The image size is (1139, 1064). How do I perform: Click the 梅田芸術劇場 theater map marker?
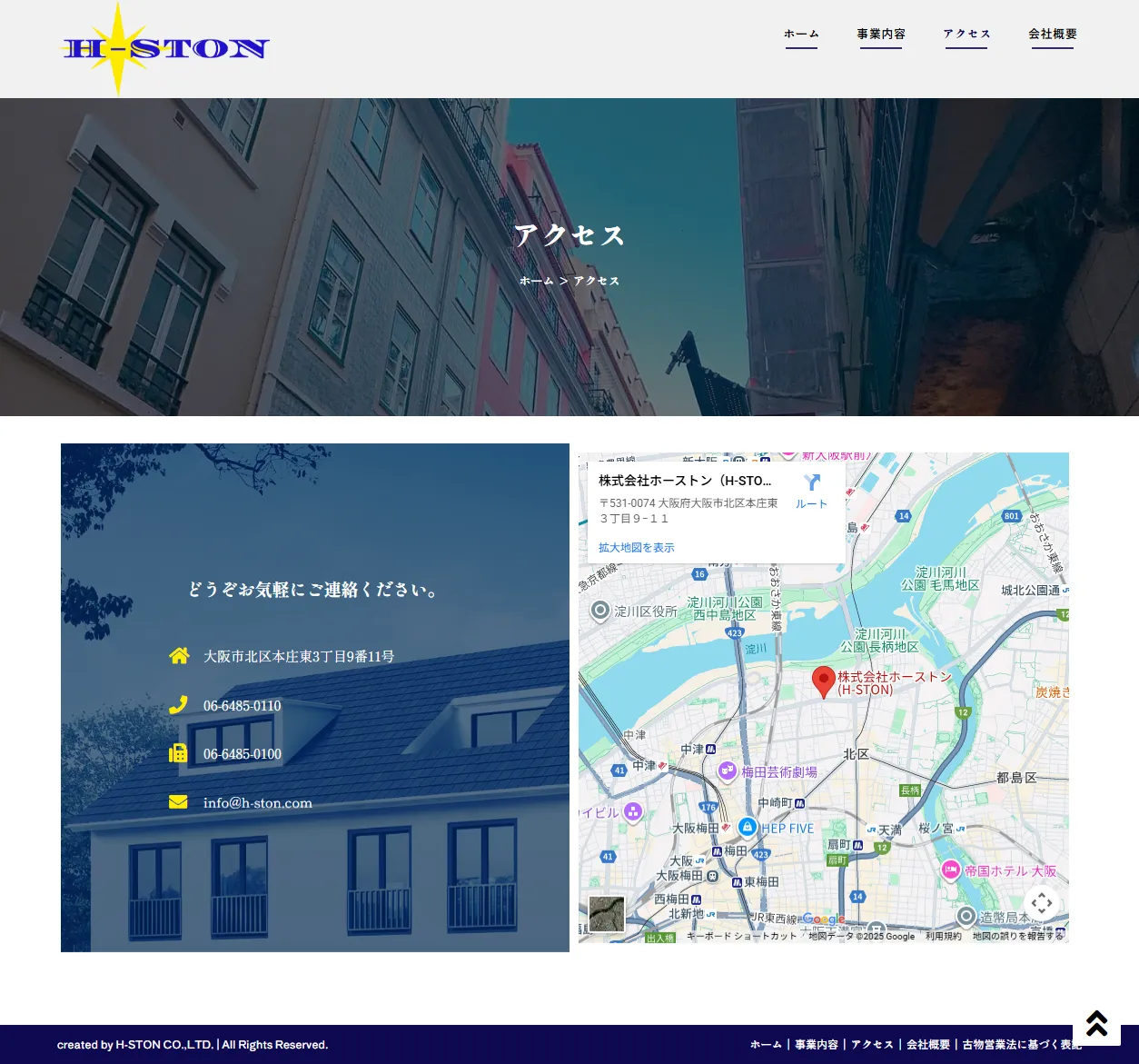click(727, 771)
